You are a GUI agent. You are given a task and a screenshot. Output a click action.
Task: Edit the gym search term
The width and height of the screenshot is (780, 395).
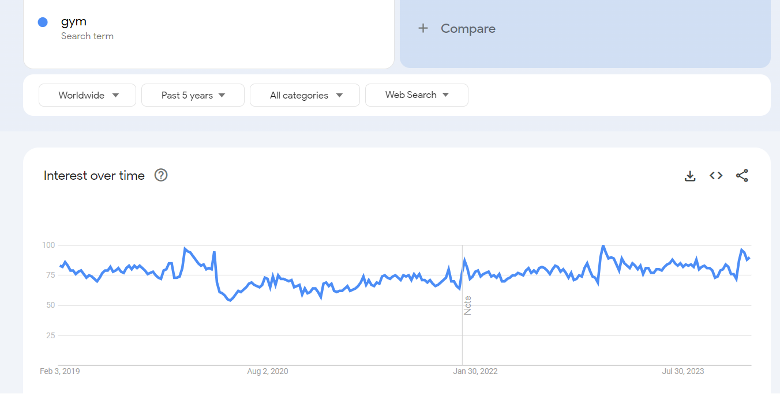coord(74,21)
